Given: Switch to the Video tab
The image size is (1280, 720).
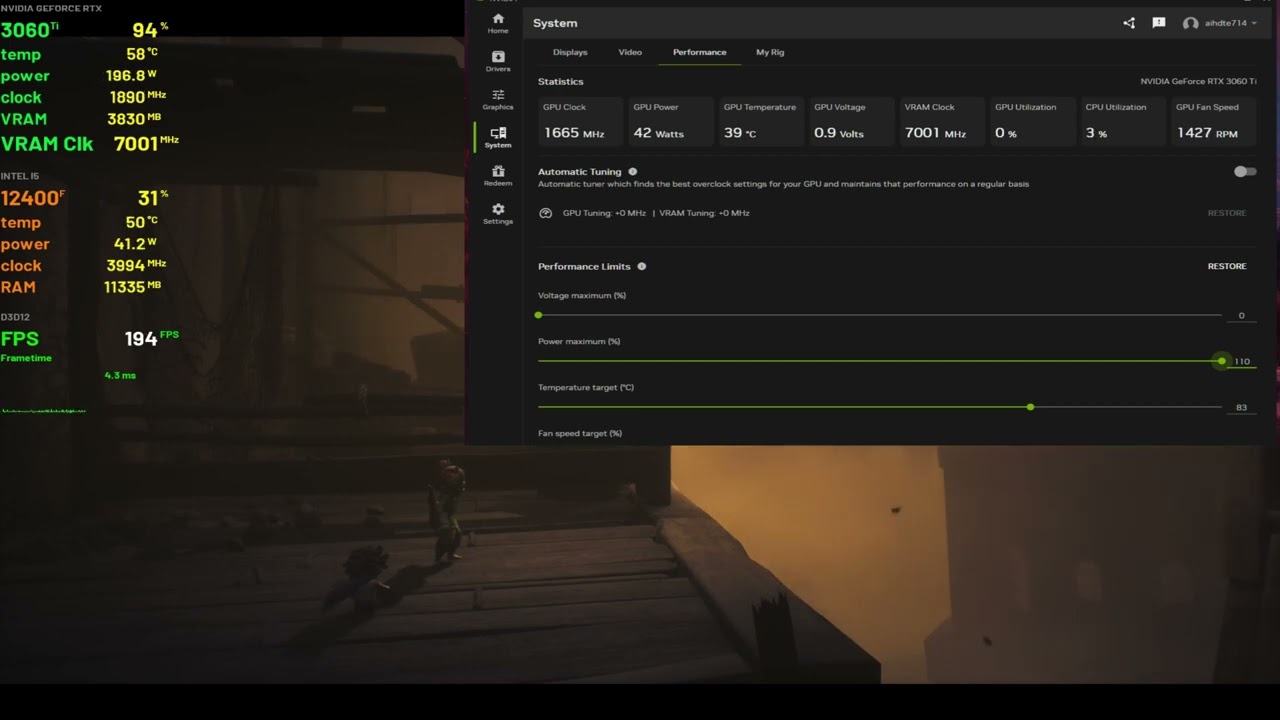Looking at the screenshot, I should [x=630, y=52].
